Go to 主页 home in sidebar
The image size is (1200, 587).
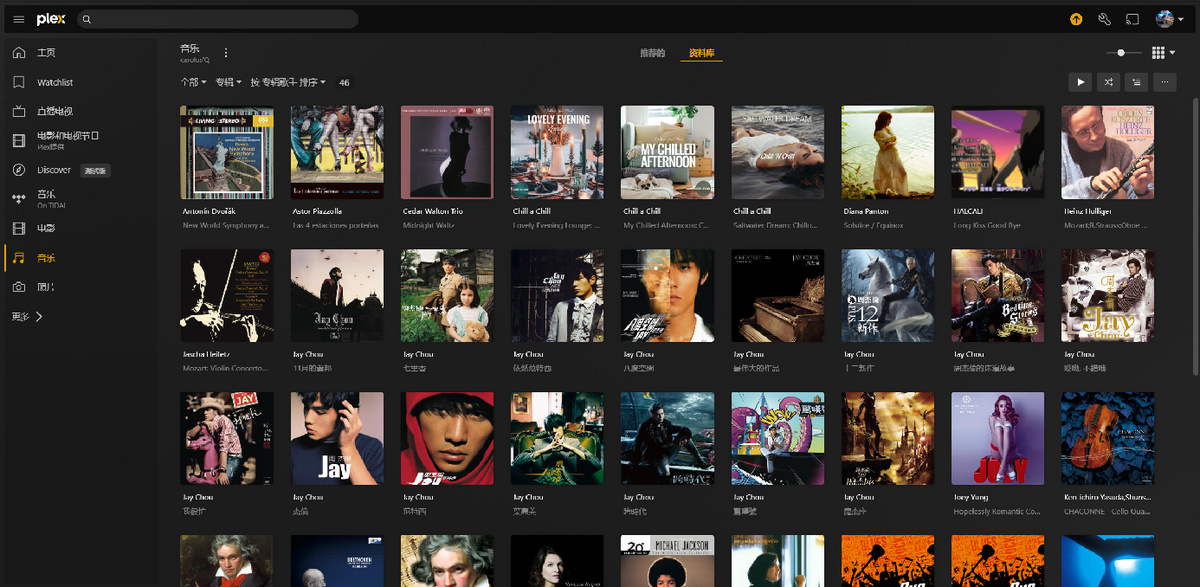(45, 53)
